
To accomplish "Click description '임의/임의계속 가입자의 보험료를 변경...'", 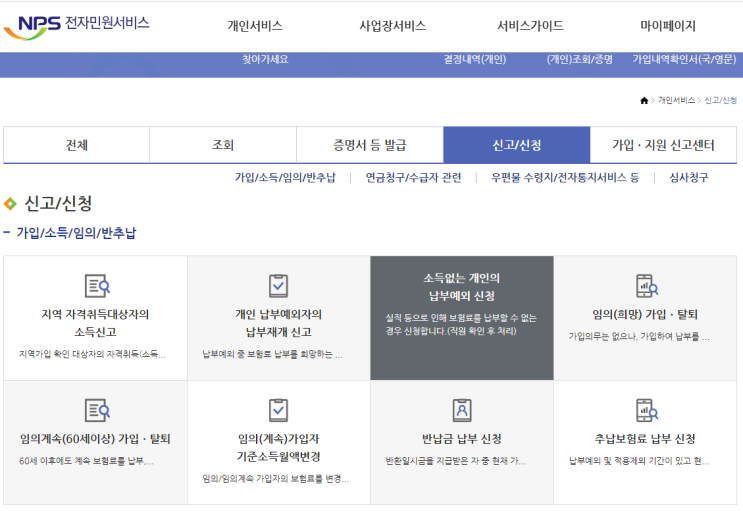I will point(276,479).
